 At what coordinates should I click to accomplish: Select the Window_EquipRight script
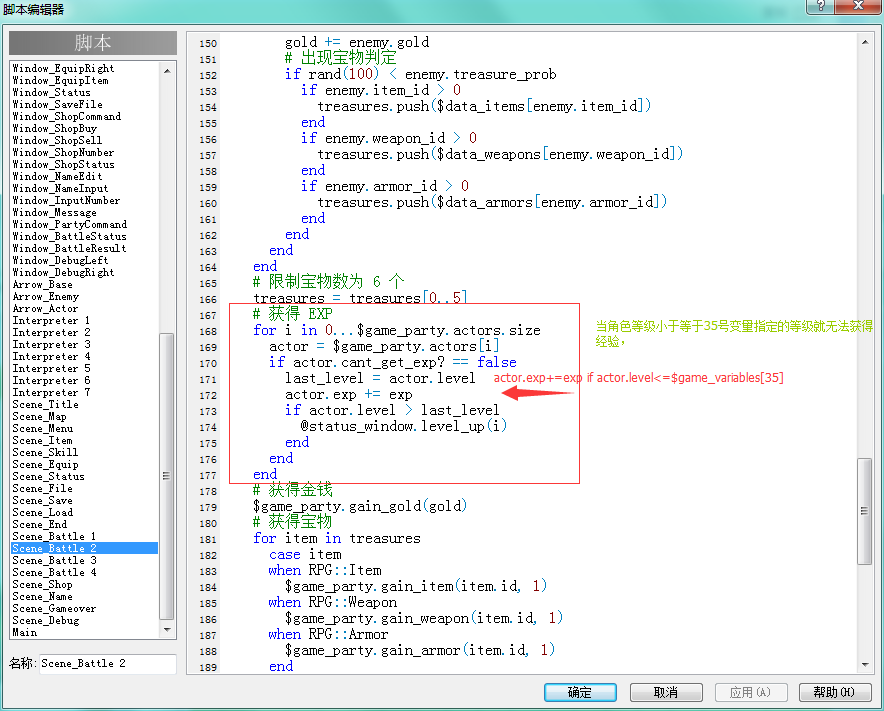[63, 68]
